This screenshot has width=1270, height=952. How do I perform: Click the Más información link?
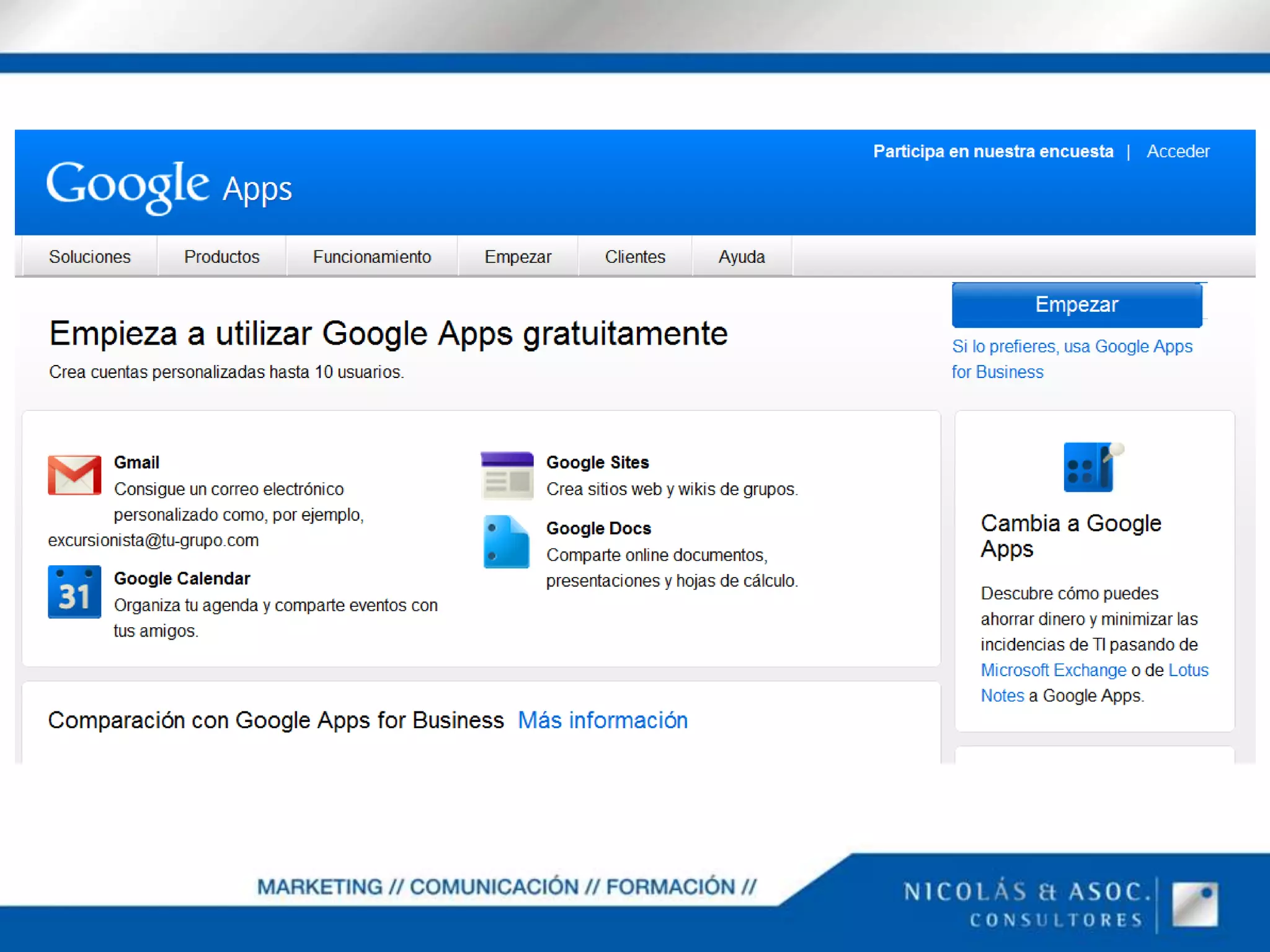[x=603, y=720]
